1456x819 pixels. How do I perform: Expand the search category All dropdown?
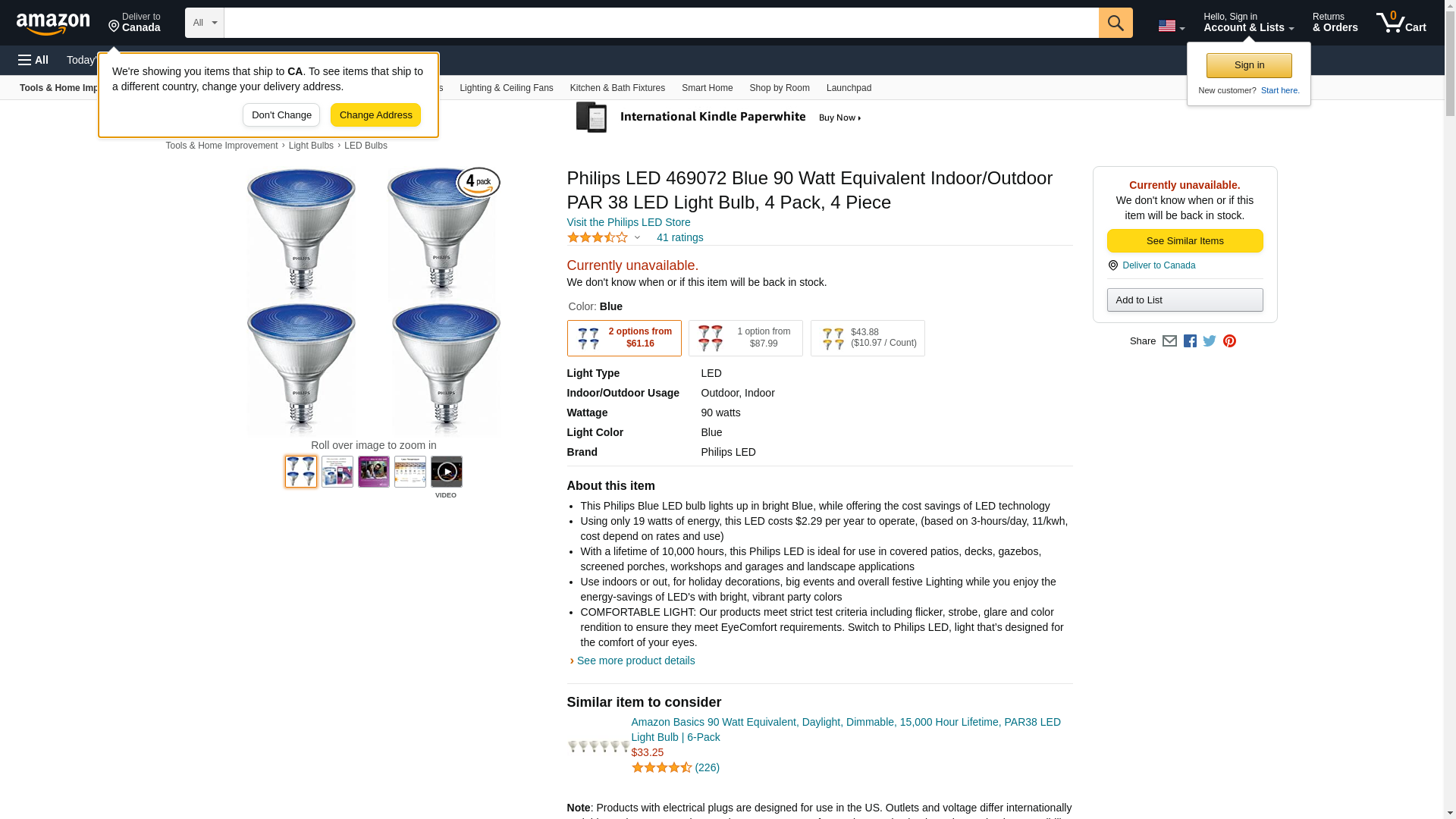pyautogui.click(x=205, y=23)
